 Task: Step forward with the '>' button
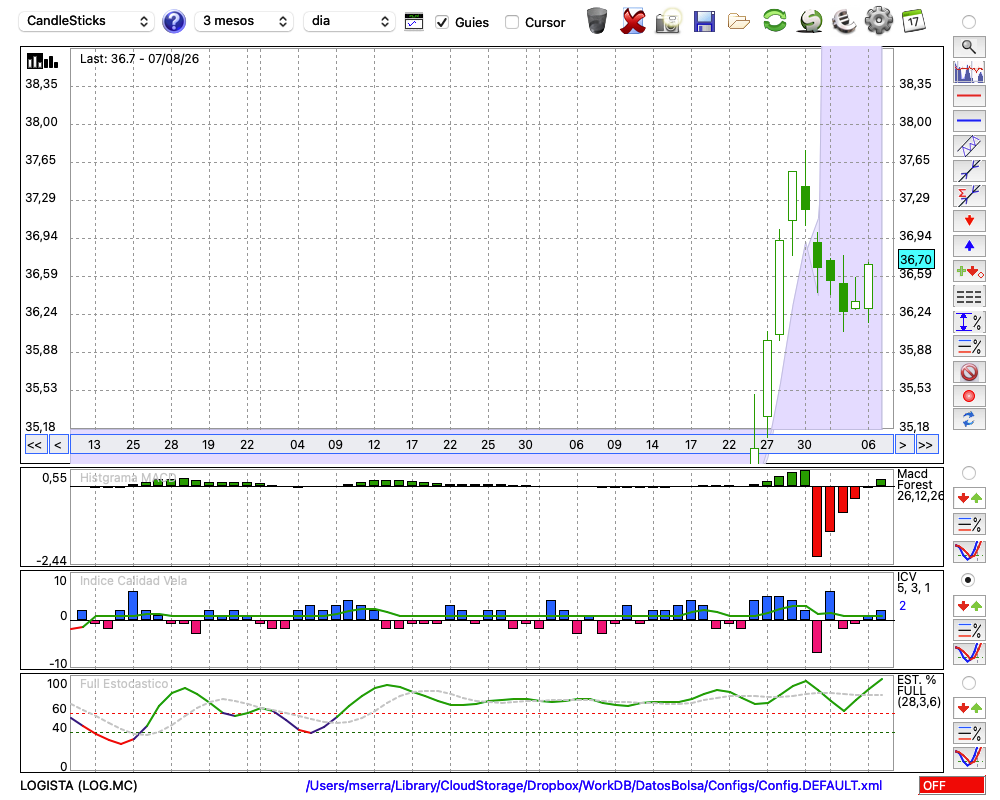(902, 445)
